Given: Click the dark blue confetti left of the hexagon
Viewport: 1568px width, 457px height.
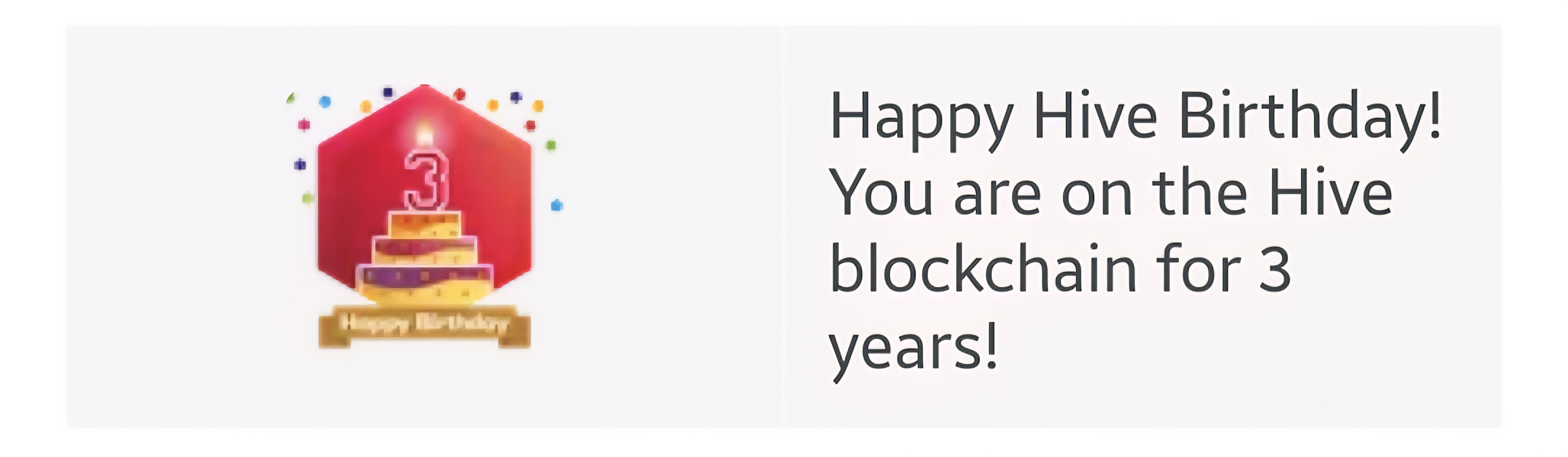Looking at the screenshot, I should (300, 164).
